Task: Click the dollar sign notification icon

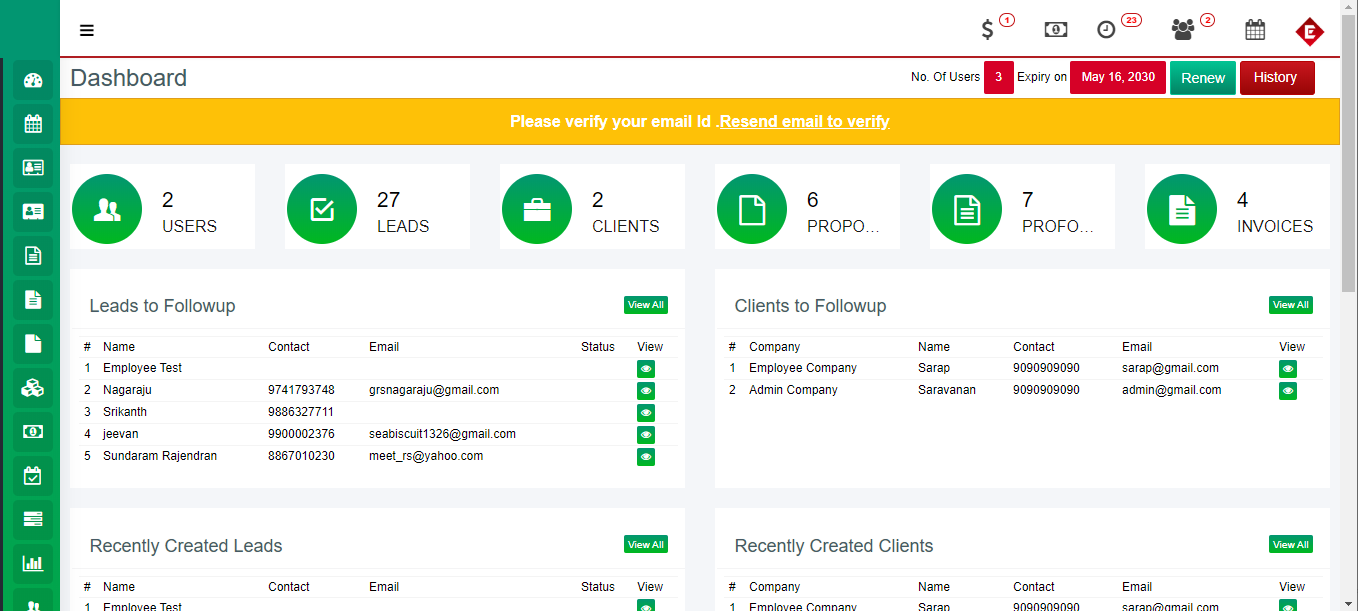Action: point(988,30)
